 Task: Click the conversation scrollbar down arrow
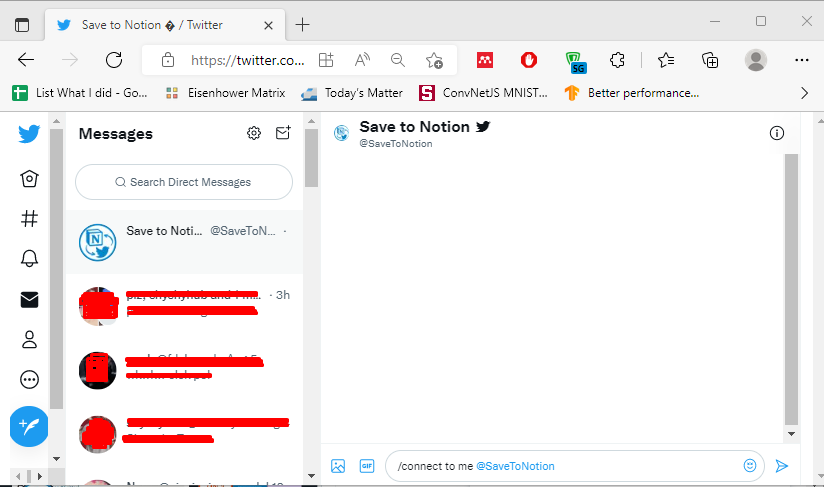point(791,434)
